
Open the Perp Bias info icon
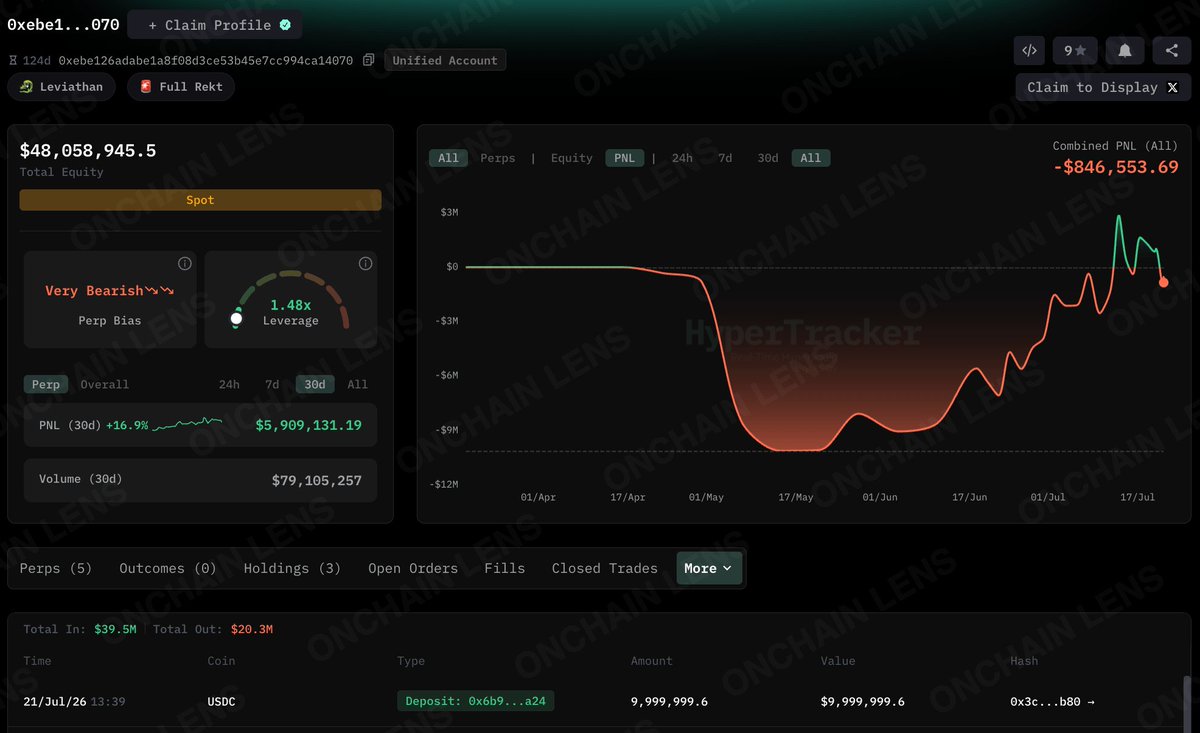click(x=184, y=264)
